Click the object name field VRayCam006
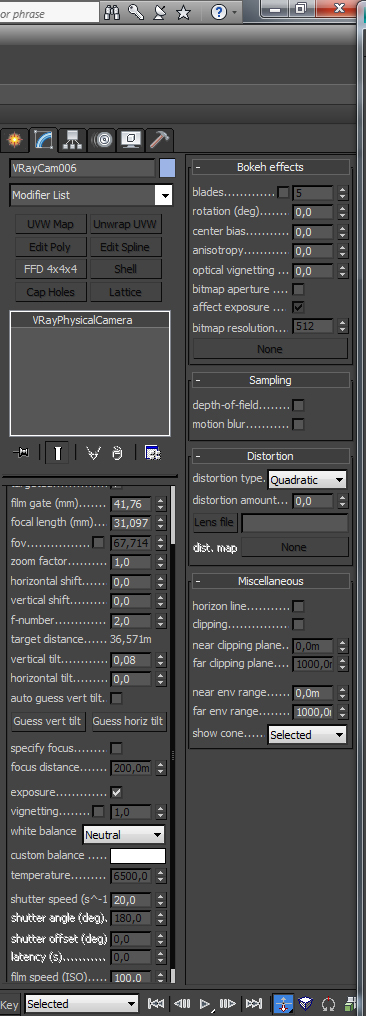 click(82, 168)
